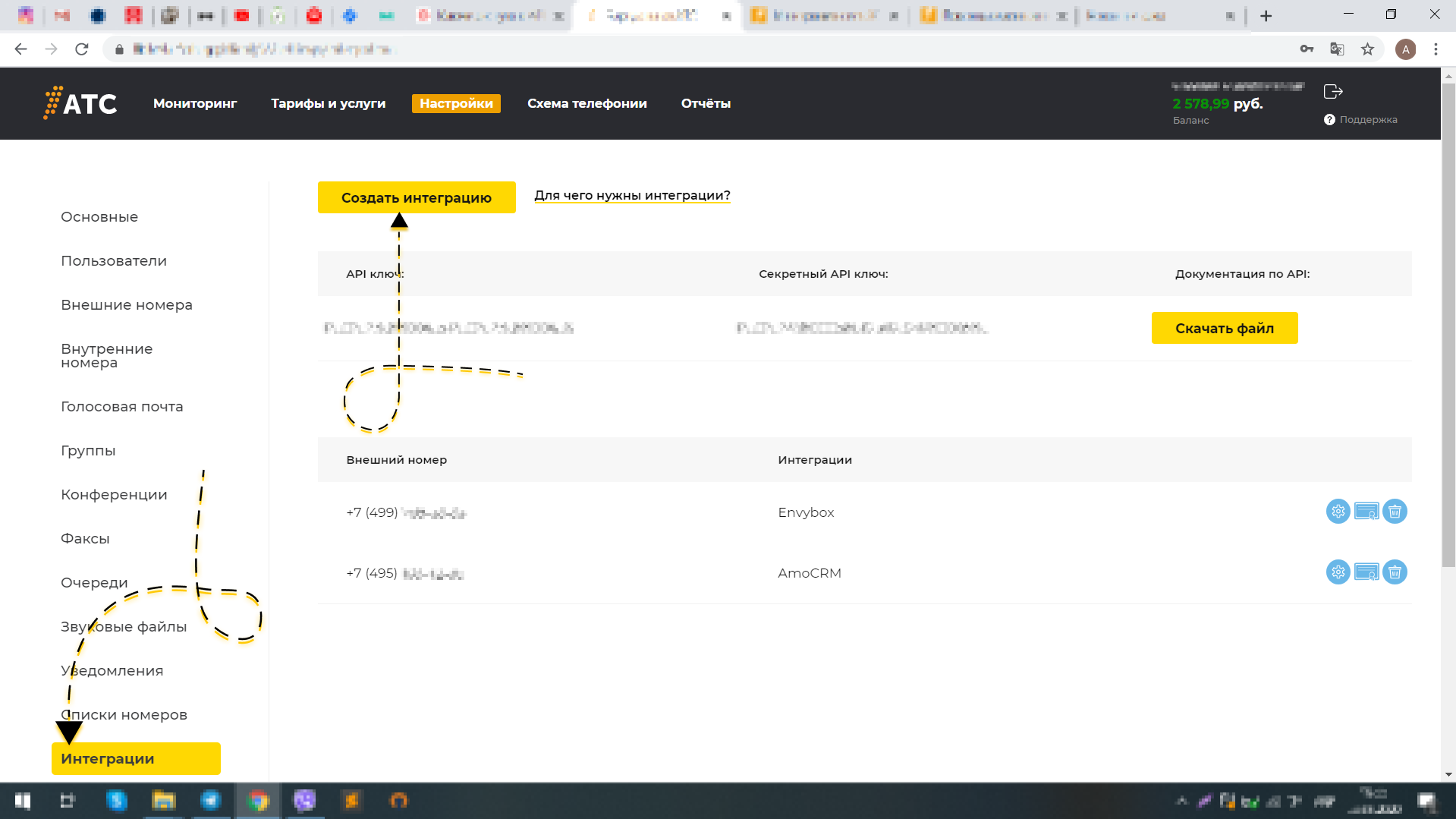This screenshot has width=1456, height=819.
Task: Open new browser tab with plus
Action: [1266, 16]
